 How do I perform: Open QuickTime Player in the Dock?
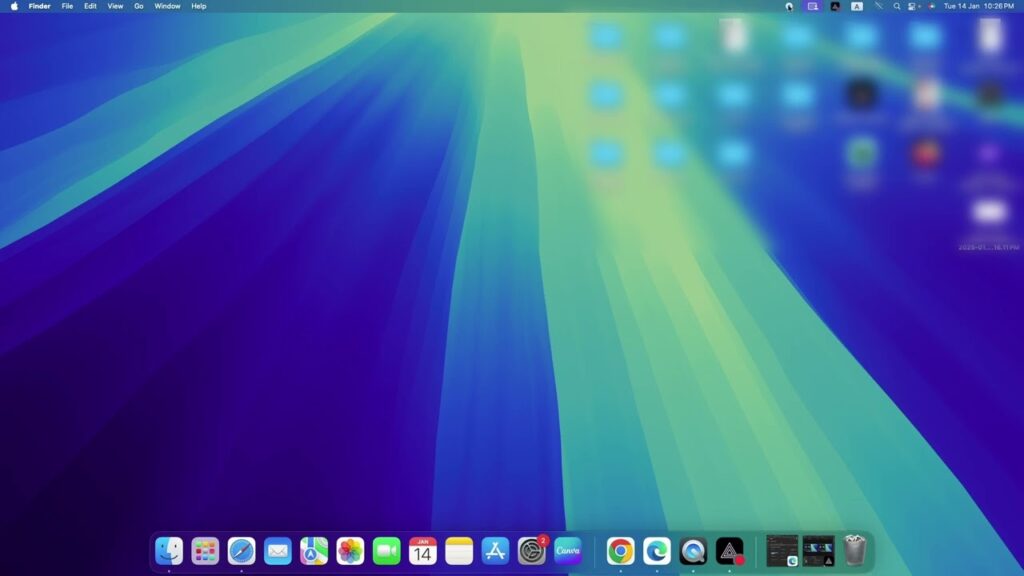tap(693, 551)
